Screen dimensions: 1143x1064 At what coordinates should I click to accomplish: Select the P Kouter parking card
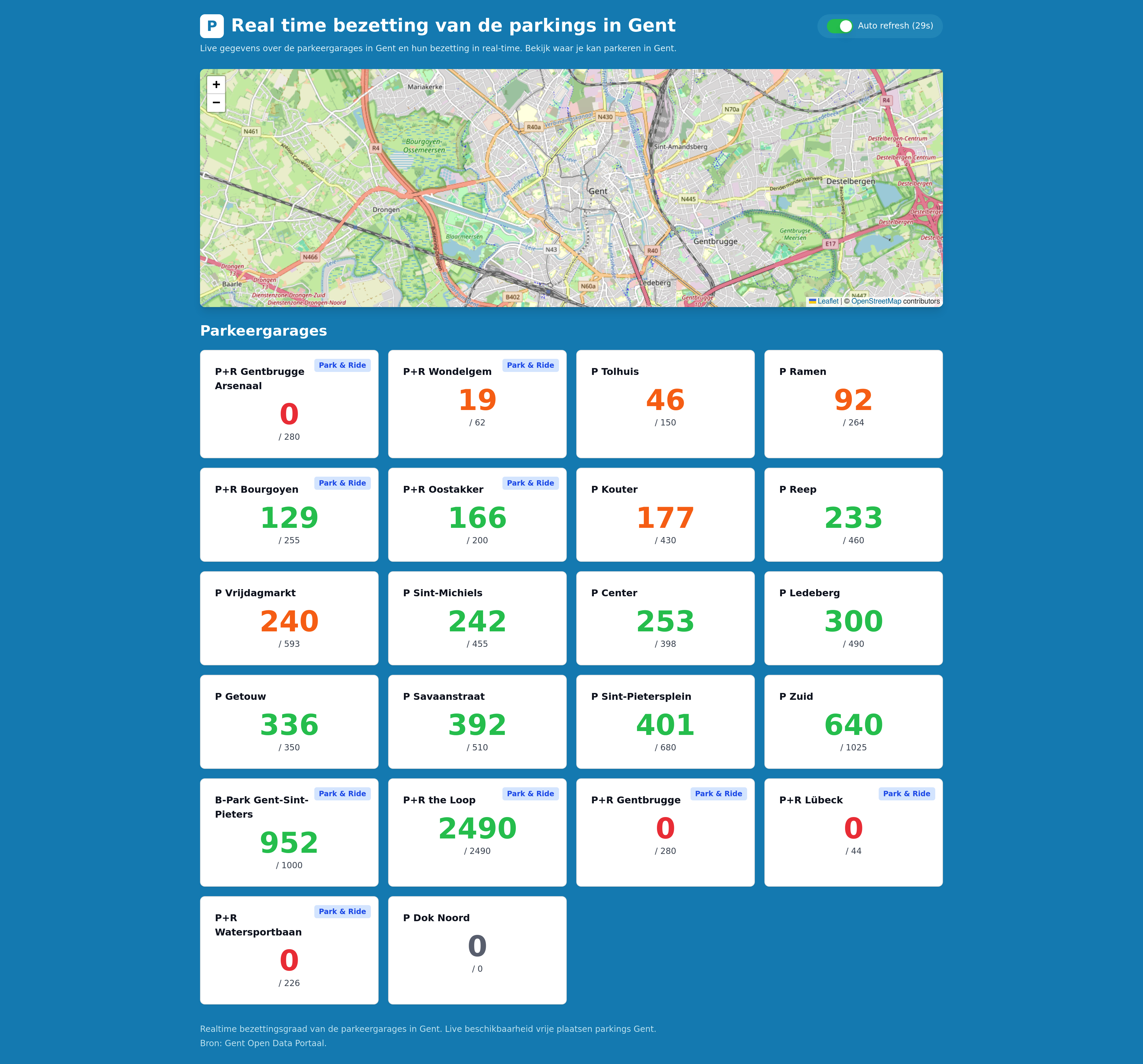pyautogui.click(x=665, y=514)
